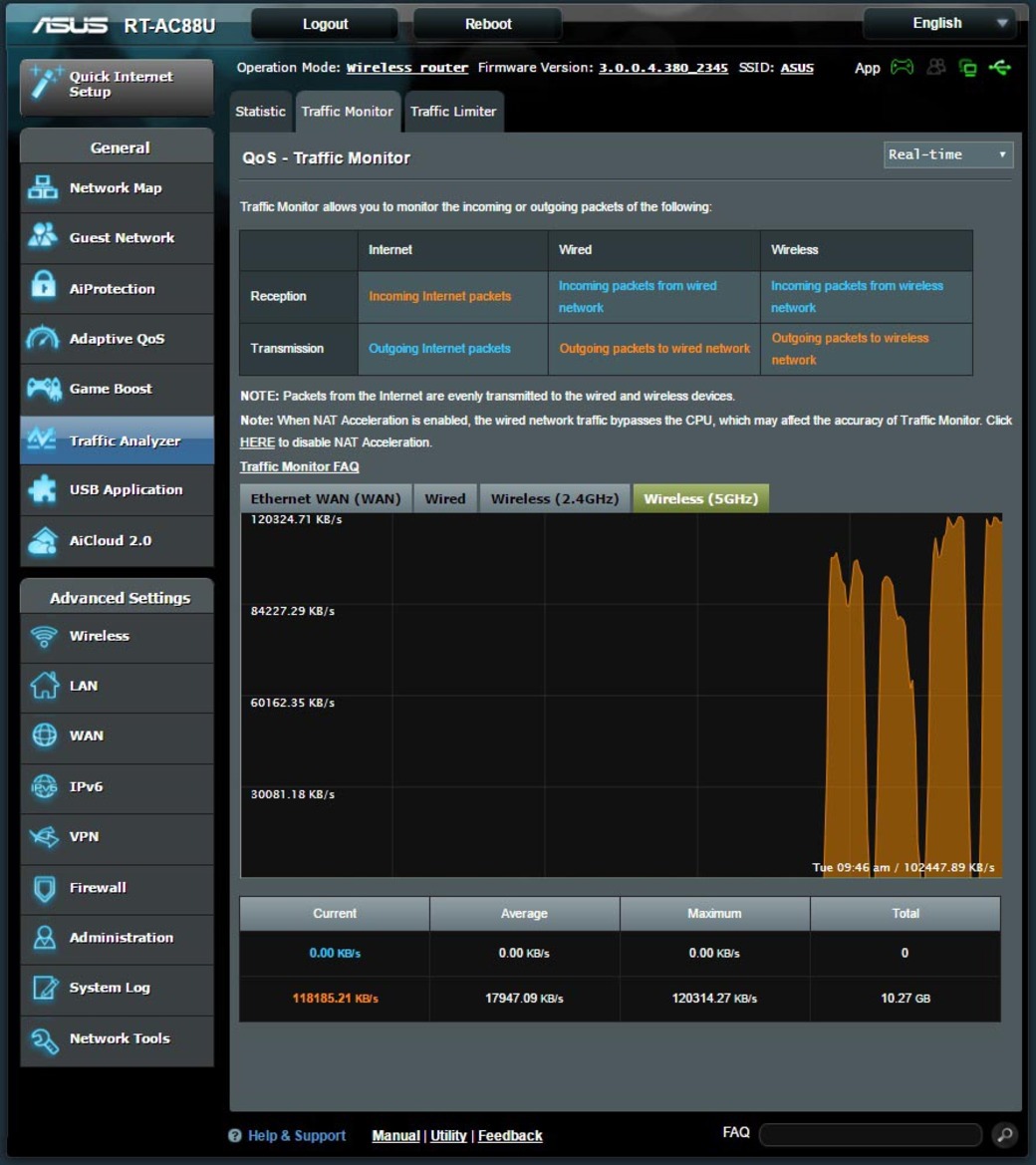Click the Wireless wifi signal icon
This screenshot has height=1165, width=1036.
[44, 636]
